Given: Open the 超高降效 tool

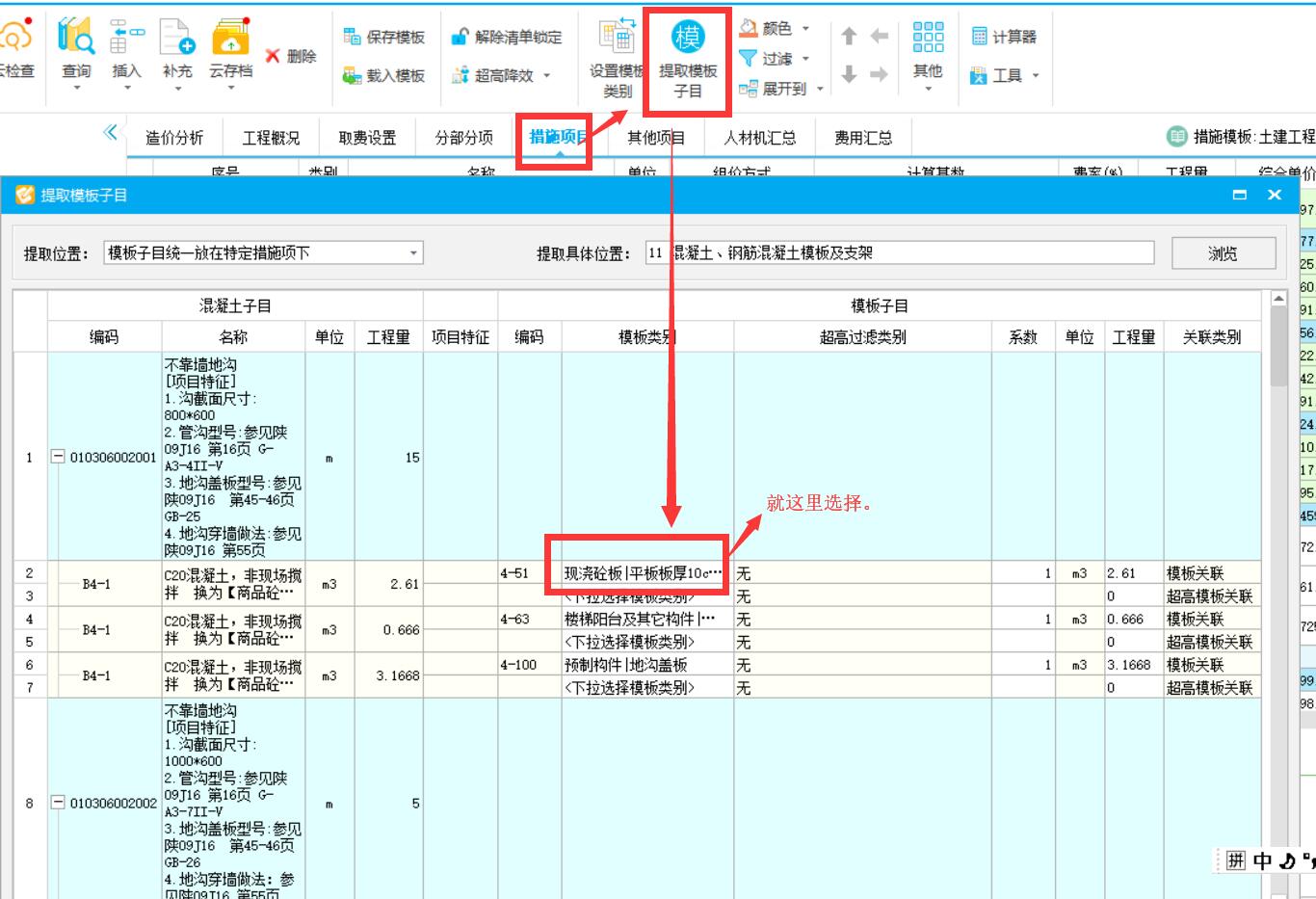Looking at the screenshot, I should pyautogui.click(x=492, y=75).
